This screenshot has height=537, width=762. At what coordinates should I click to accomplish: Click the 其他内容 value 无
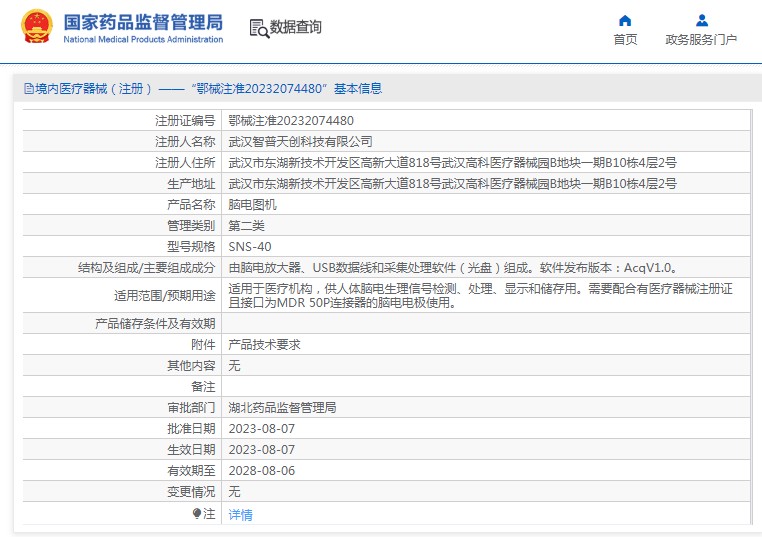coord(234,365)
